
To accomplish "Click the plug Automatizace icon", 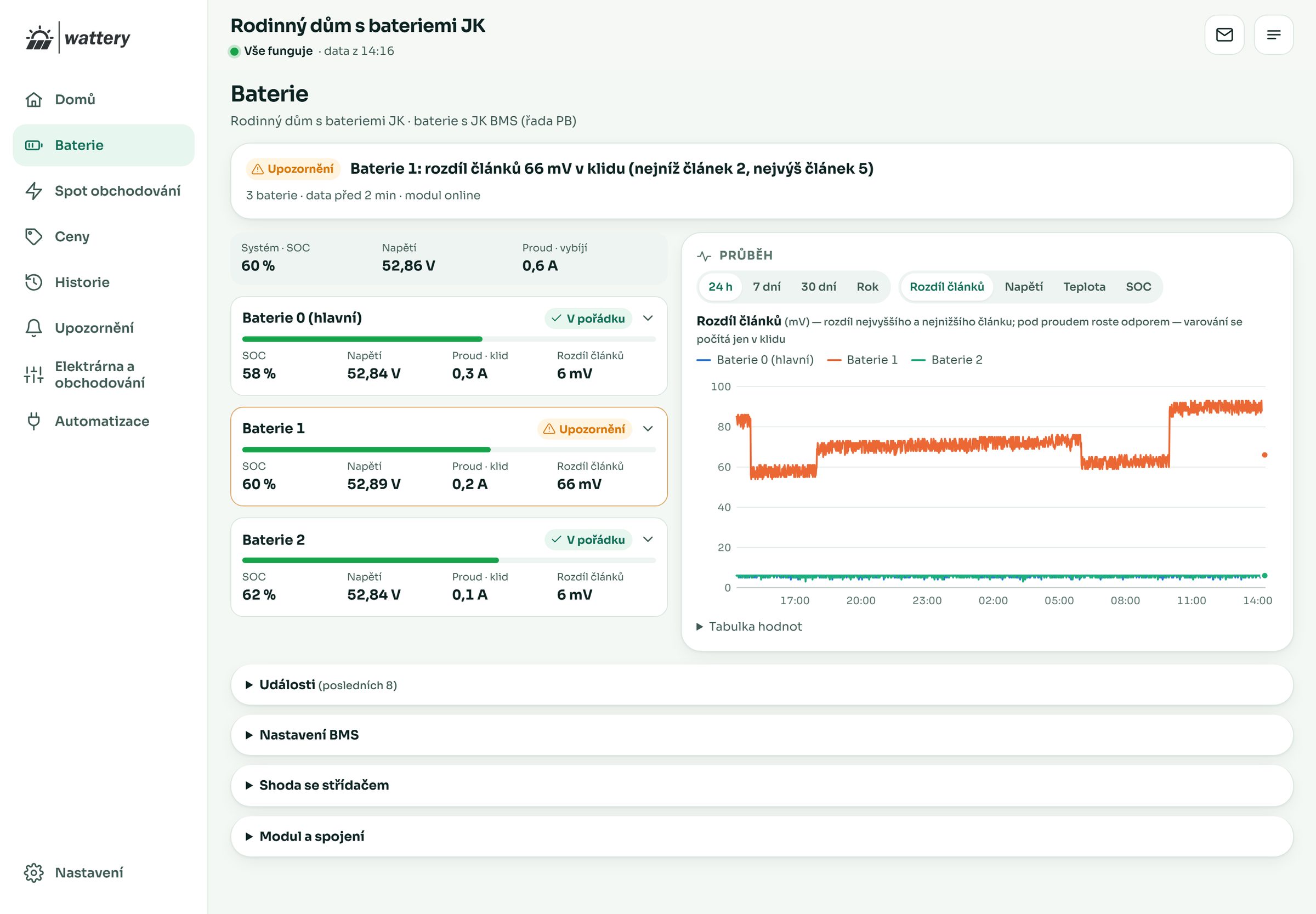I will point(34,421).
